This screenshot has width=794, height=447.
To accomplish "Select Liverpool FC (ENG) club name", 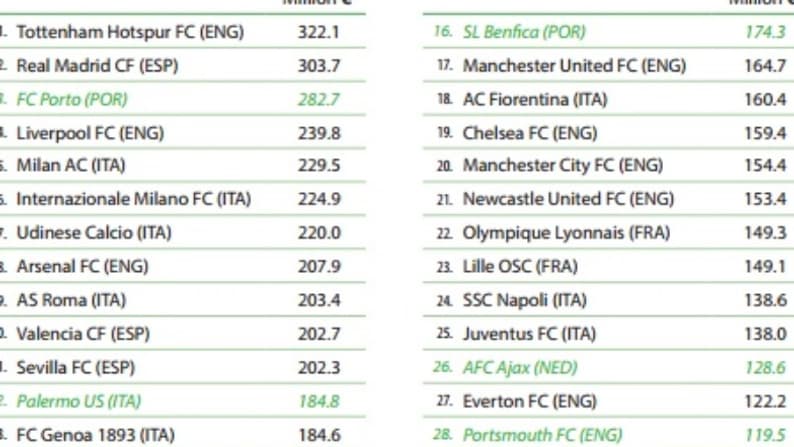I will (x=90, y=133).
